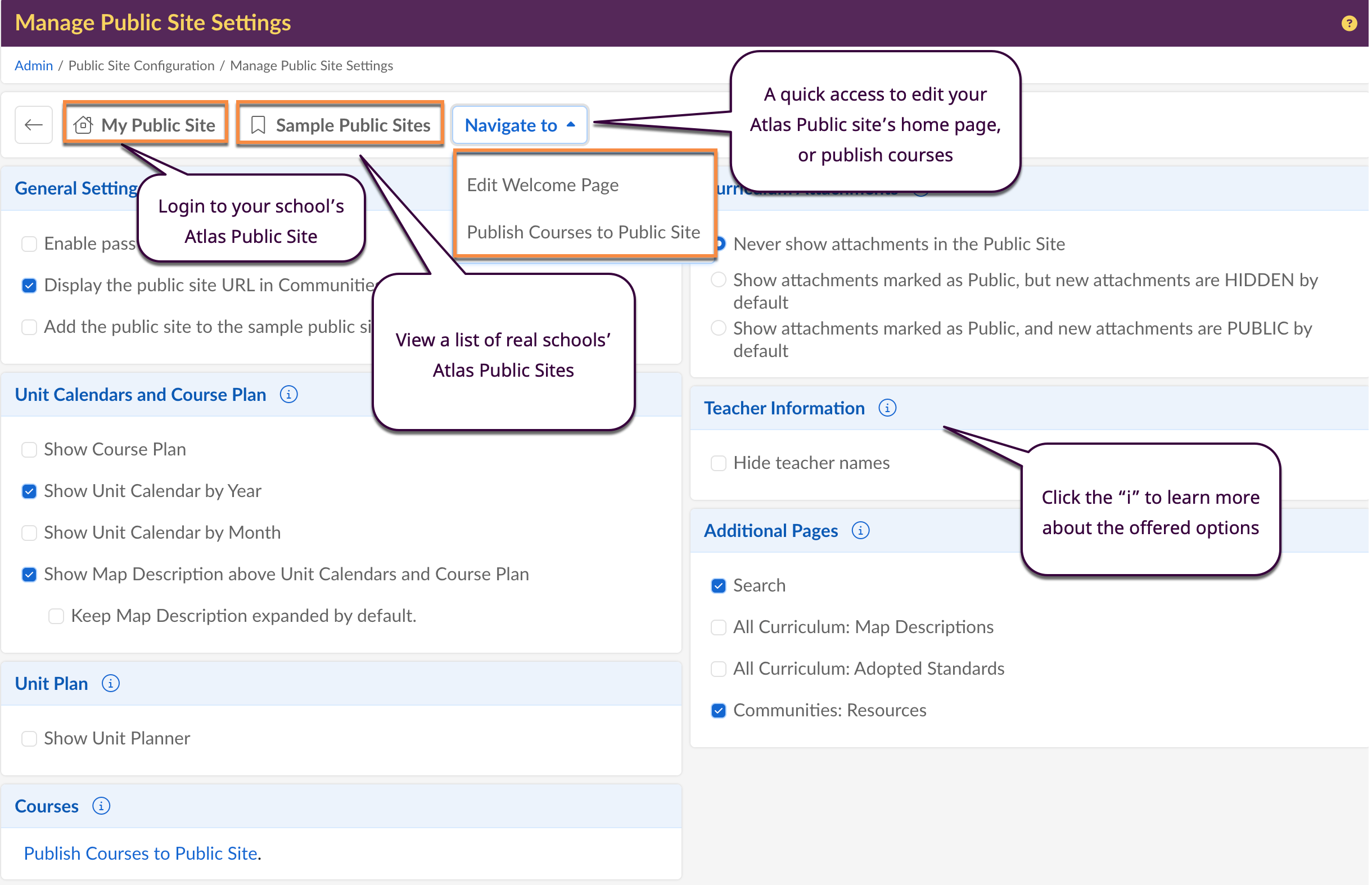
Task: Open the Unit Plan info icon
Action: [110, 683]
